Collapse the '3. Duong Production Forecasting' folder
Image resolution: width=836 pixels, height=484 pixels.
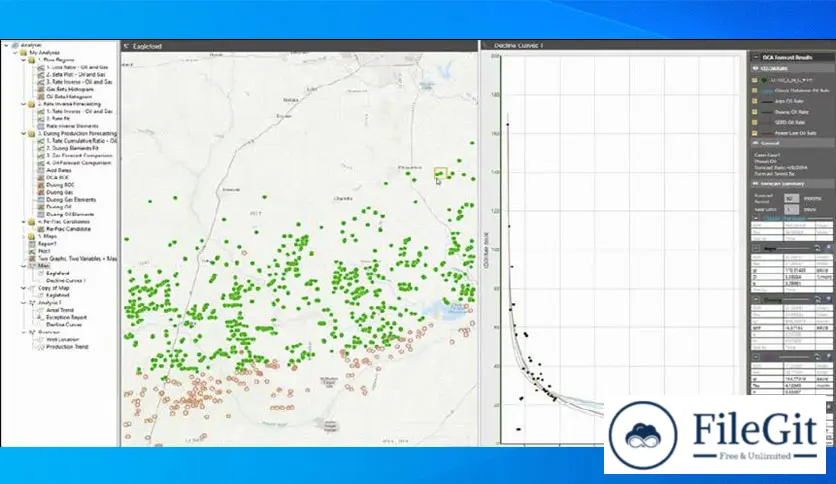pos(24,133)
